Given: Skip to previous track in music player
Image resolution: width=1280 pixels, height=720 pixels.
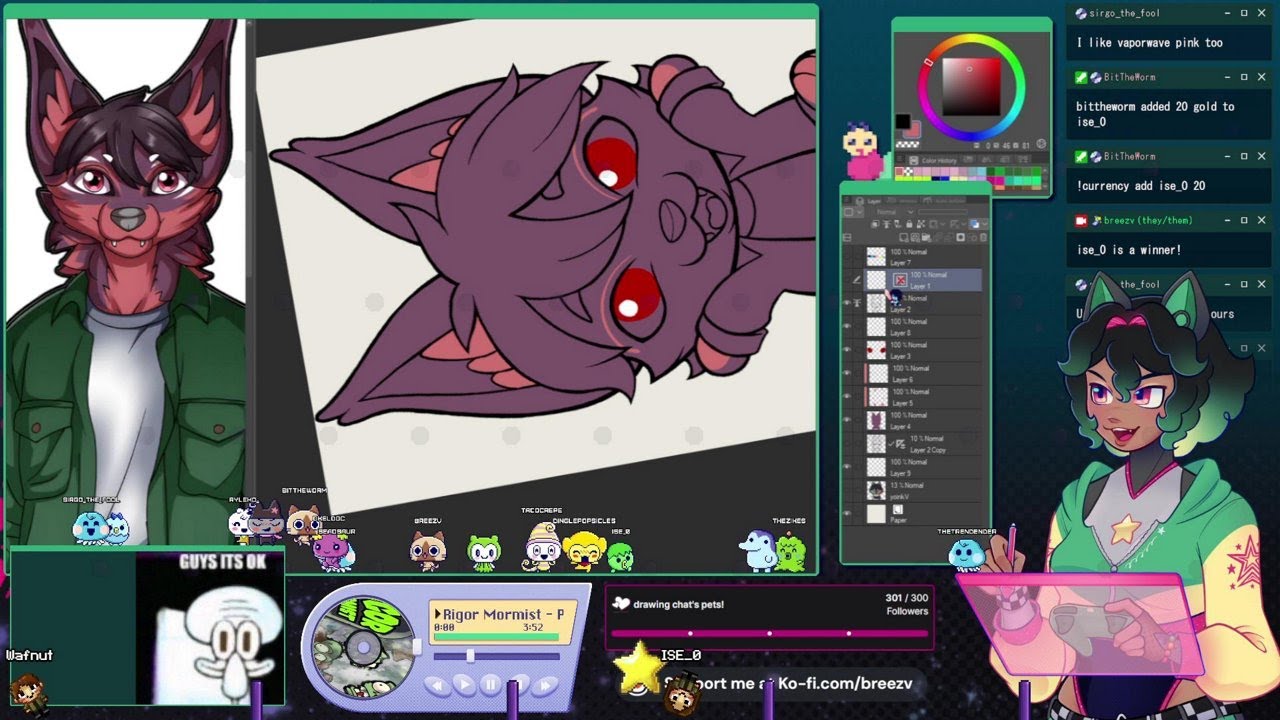Looking at the screenshot, I should pyautogui.click(x=436, y=685).
